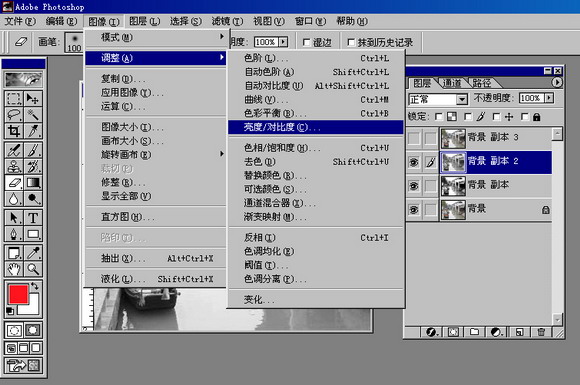Select the Crop tool

click(14, 131)
